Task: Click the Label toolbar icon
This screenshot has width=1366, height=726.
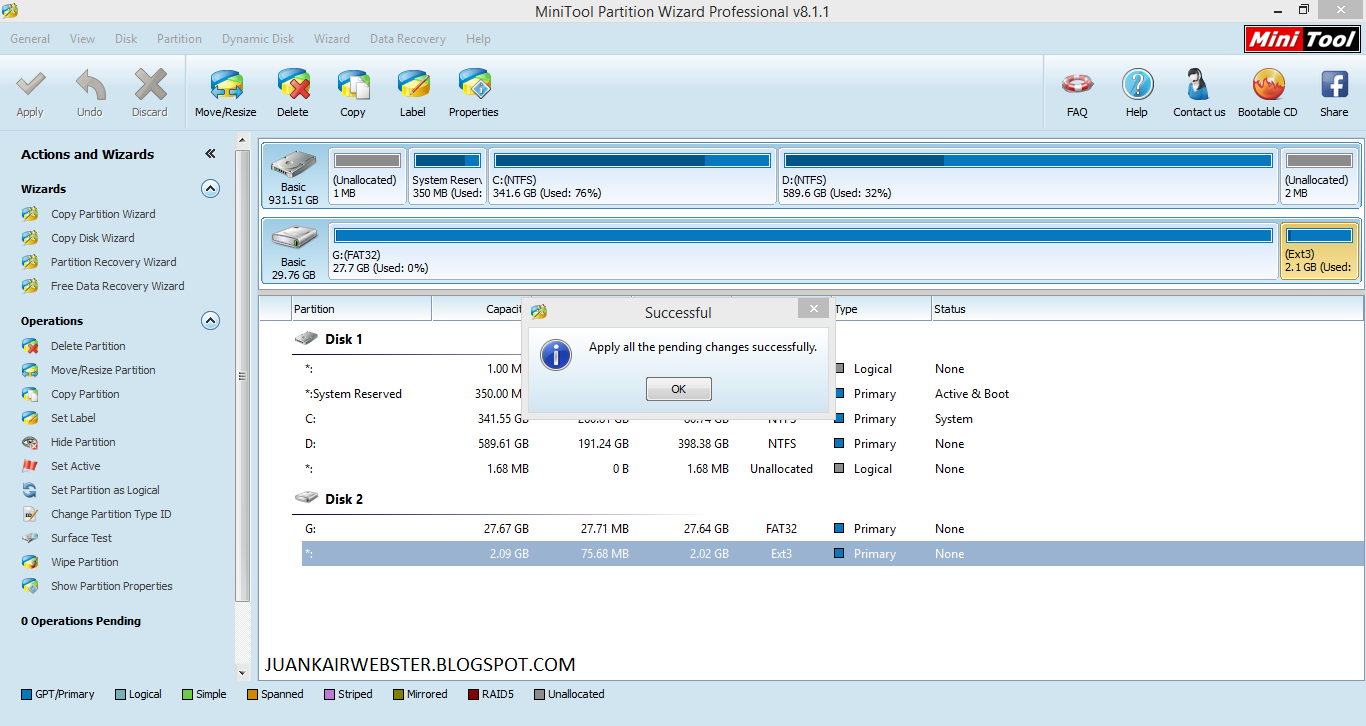Action: pyautogui.click(x=413, y=85)
